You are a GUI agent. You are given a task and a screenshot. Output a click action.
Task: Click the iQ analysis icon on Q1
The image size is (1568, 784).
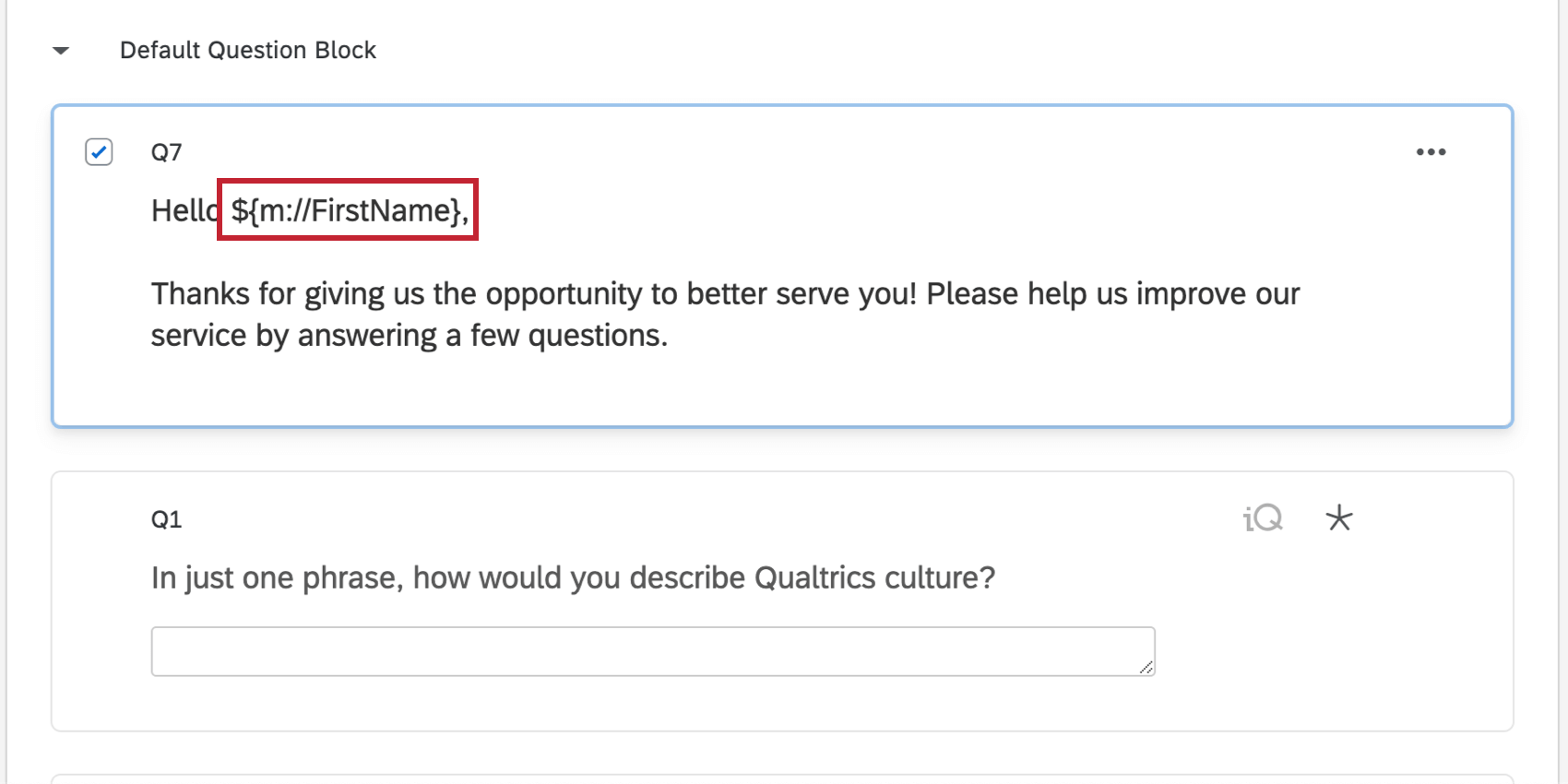tap(1262, 518)
